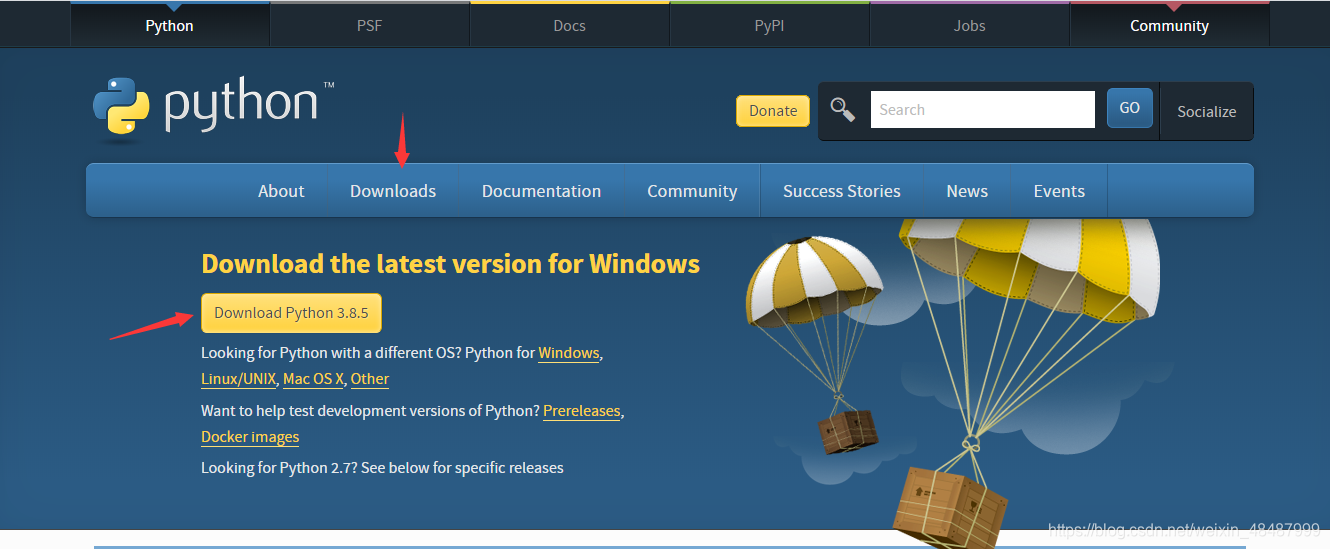
Task: Open the Prereleases link
Action: pyautogui.click(x=582, y=411)
